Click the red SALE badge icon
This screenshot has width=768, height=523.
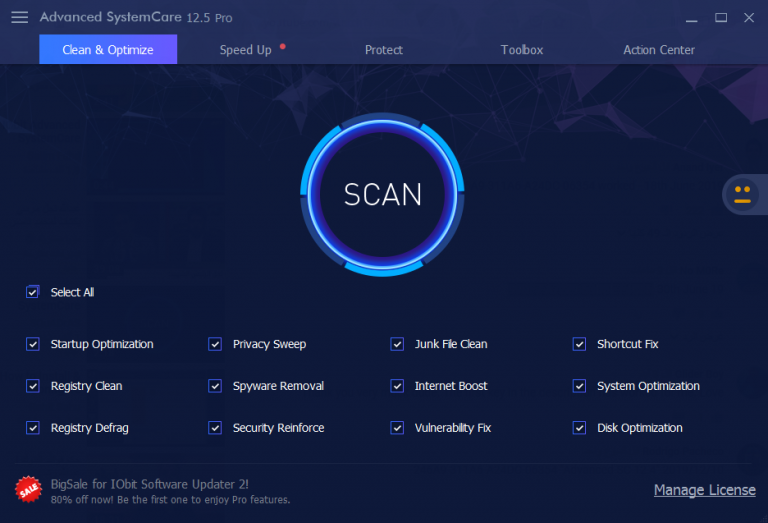point(28,489)
